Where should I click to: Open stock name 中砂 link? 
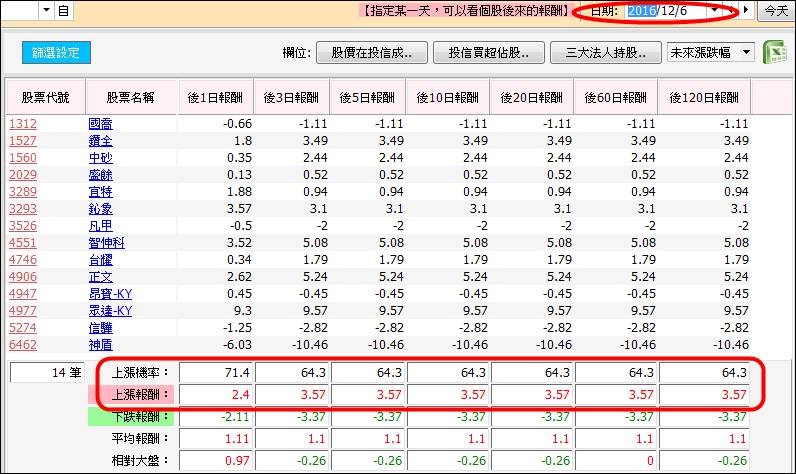[x=101, y=158]
